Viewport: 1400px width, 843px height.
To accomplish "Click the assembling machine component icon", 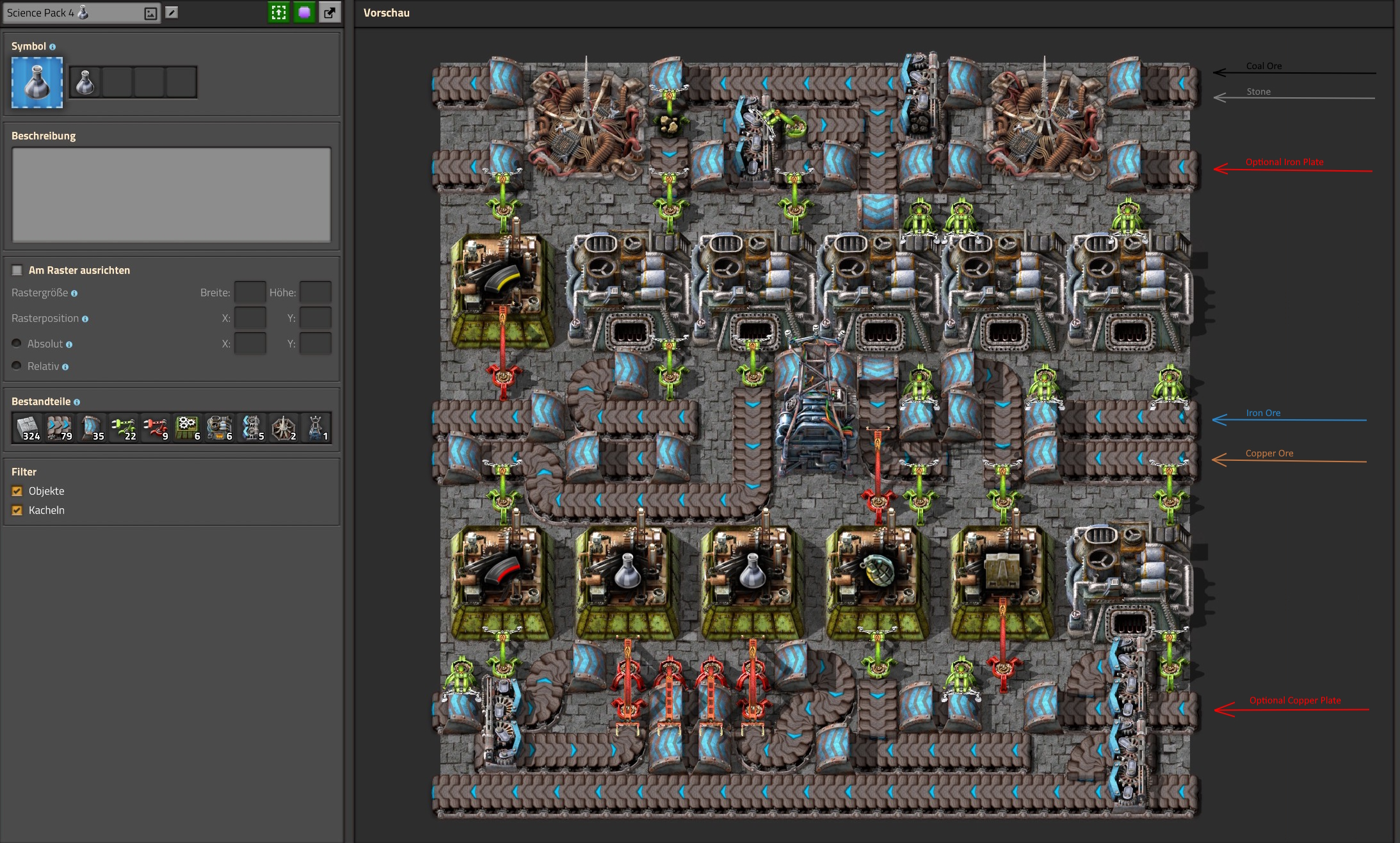I will [x=188, y=428].
